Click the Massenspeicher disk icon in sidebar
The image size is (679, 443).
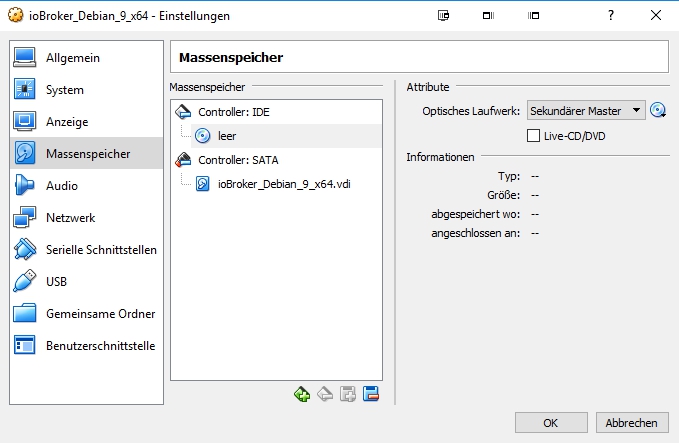25,153
